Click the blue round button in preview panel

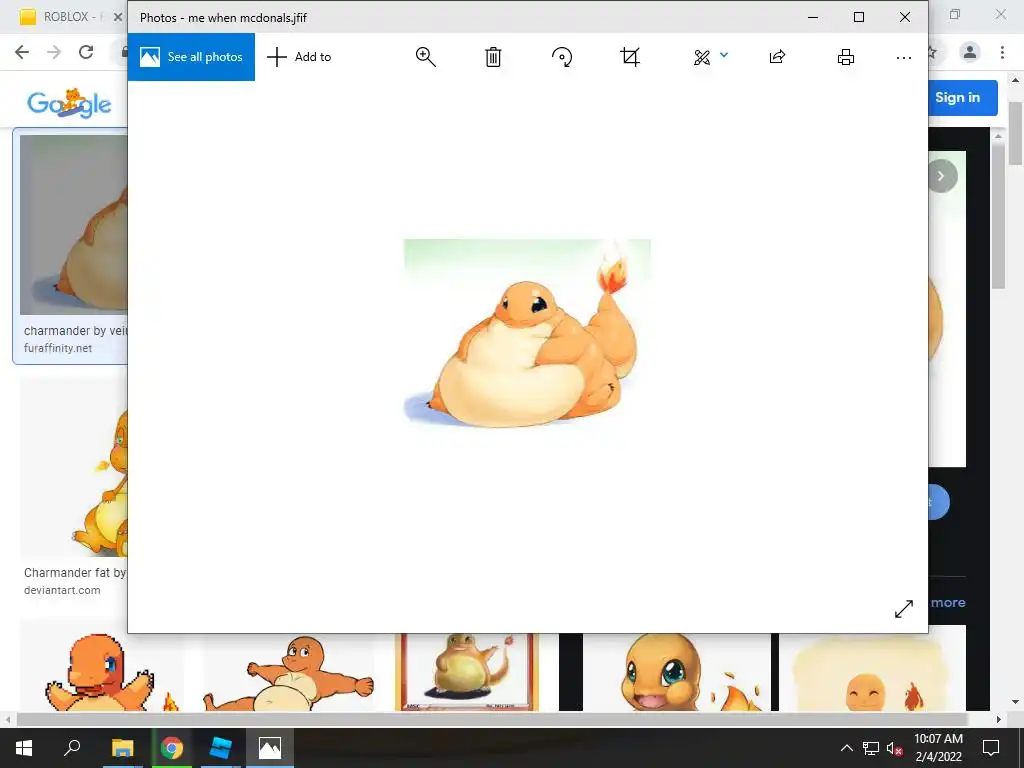pyautogui.click(x=939, y=502)
